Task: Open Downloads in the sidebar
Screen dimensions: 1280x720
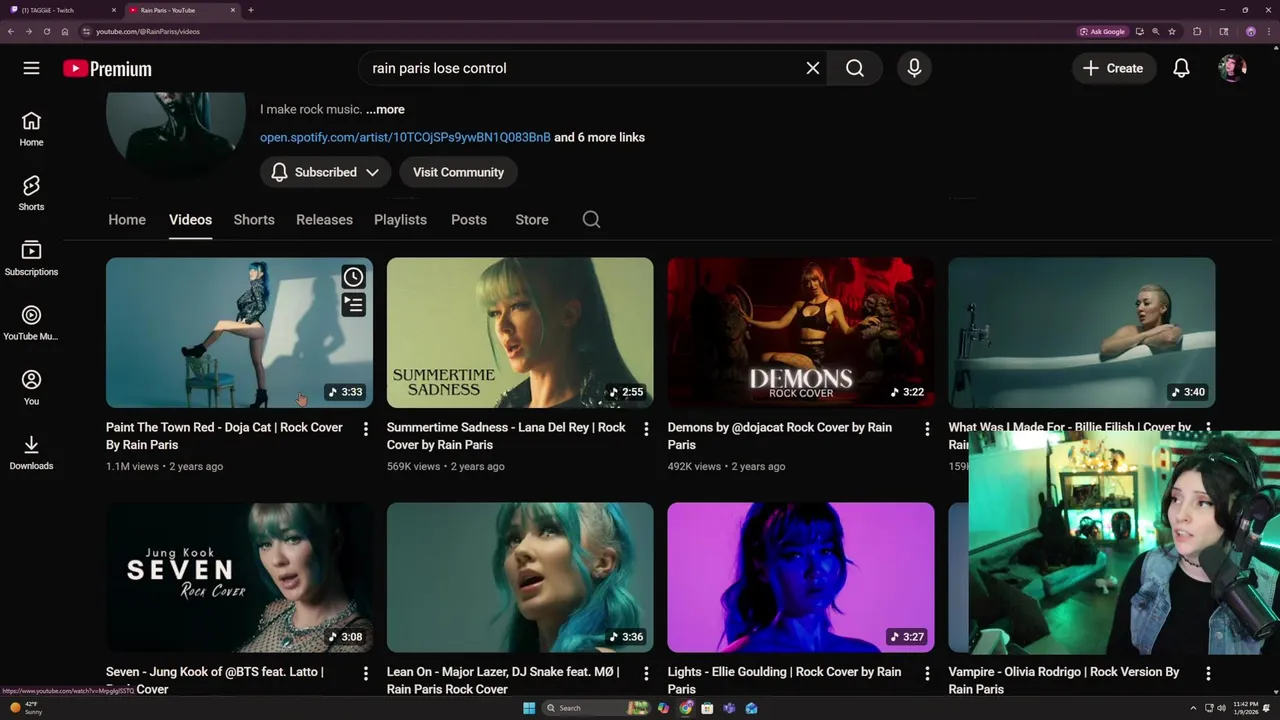Action: coord(31,453)
